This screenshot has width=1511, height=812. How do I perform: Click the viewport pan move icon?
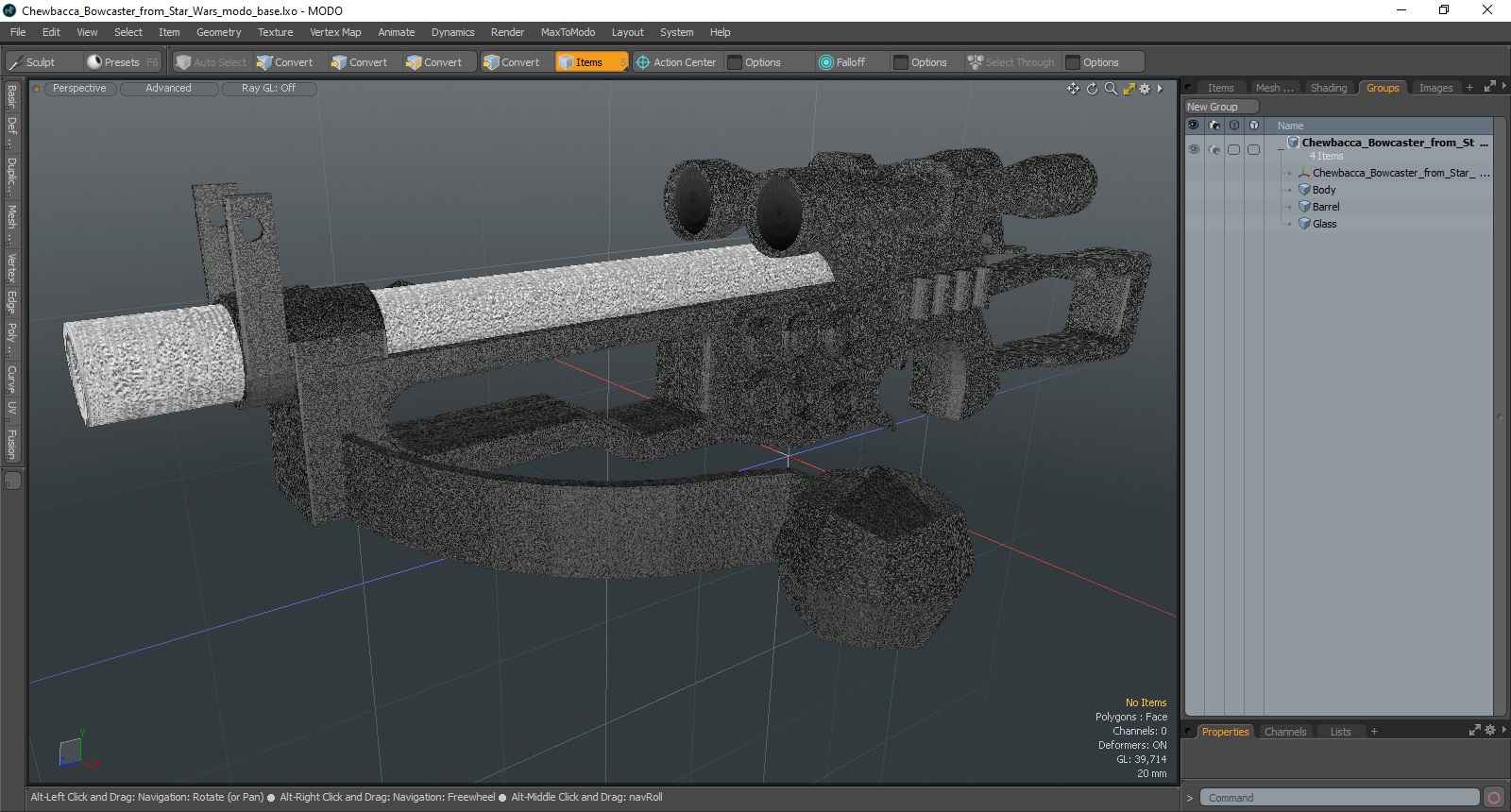1074,89
